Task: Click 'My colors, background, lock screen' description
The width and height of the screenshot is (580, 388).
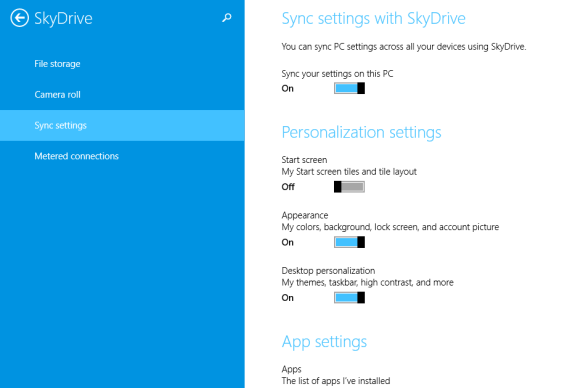Action: click(390, 227)
